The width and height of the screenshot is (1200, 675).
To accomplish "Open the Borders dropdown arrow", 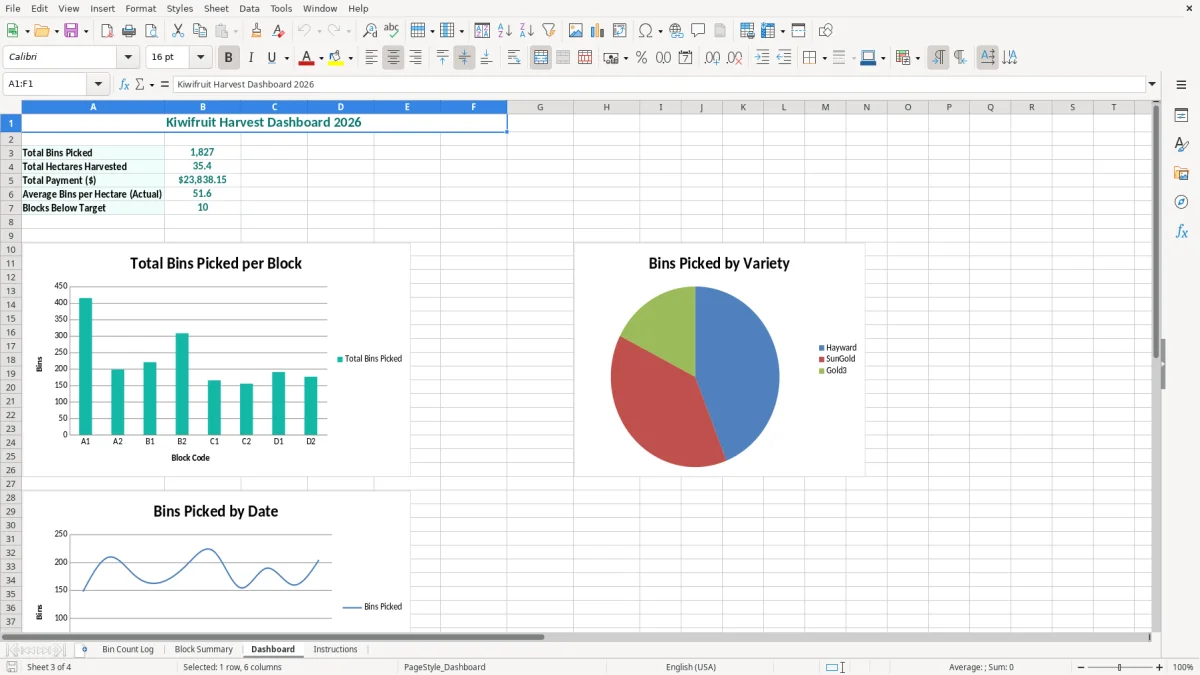I will [x=823, y=58].
